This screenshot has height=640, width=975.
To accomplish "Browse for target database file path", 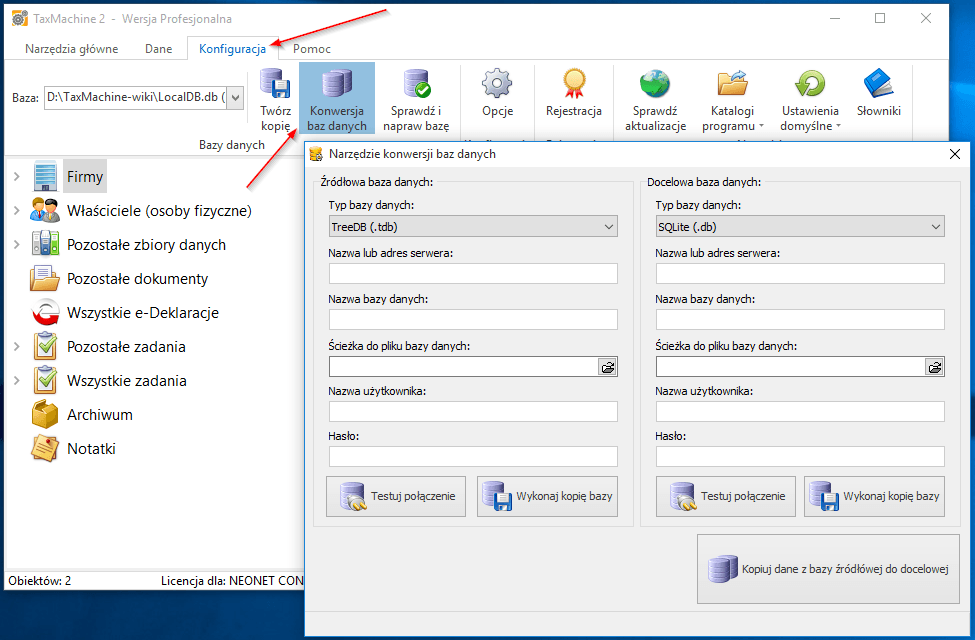I will [934, 367].
